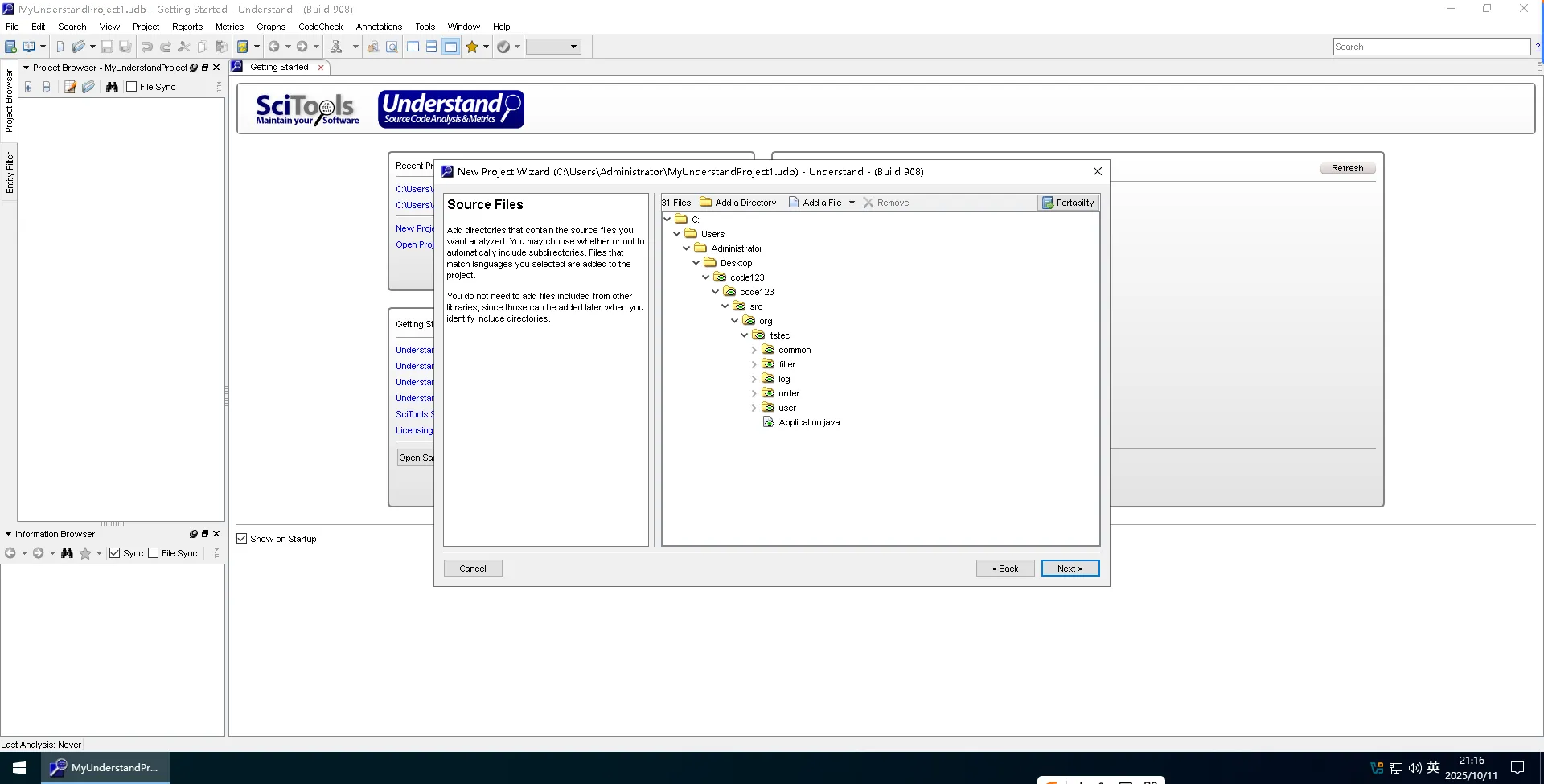Click the Search input field
The image size is (1544, 784).
(x=1431, y=47)
